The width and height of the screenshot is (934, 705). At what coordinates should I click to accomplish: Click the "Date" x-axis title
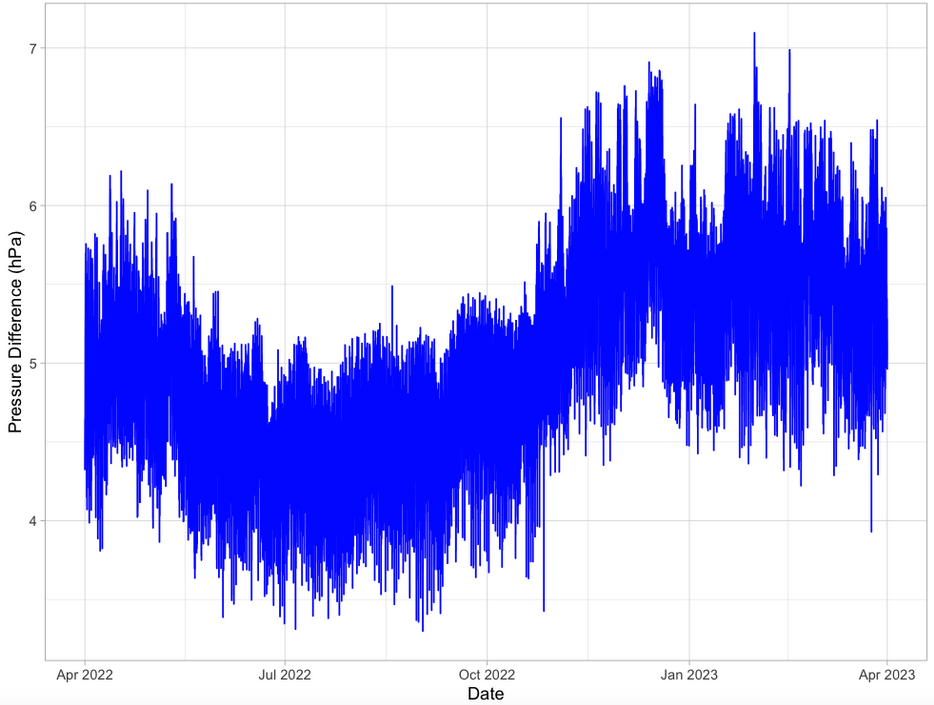point(485,693)
